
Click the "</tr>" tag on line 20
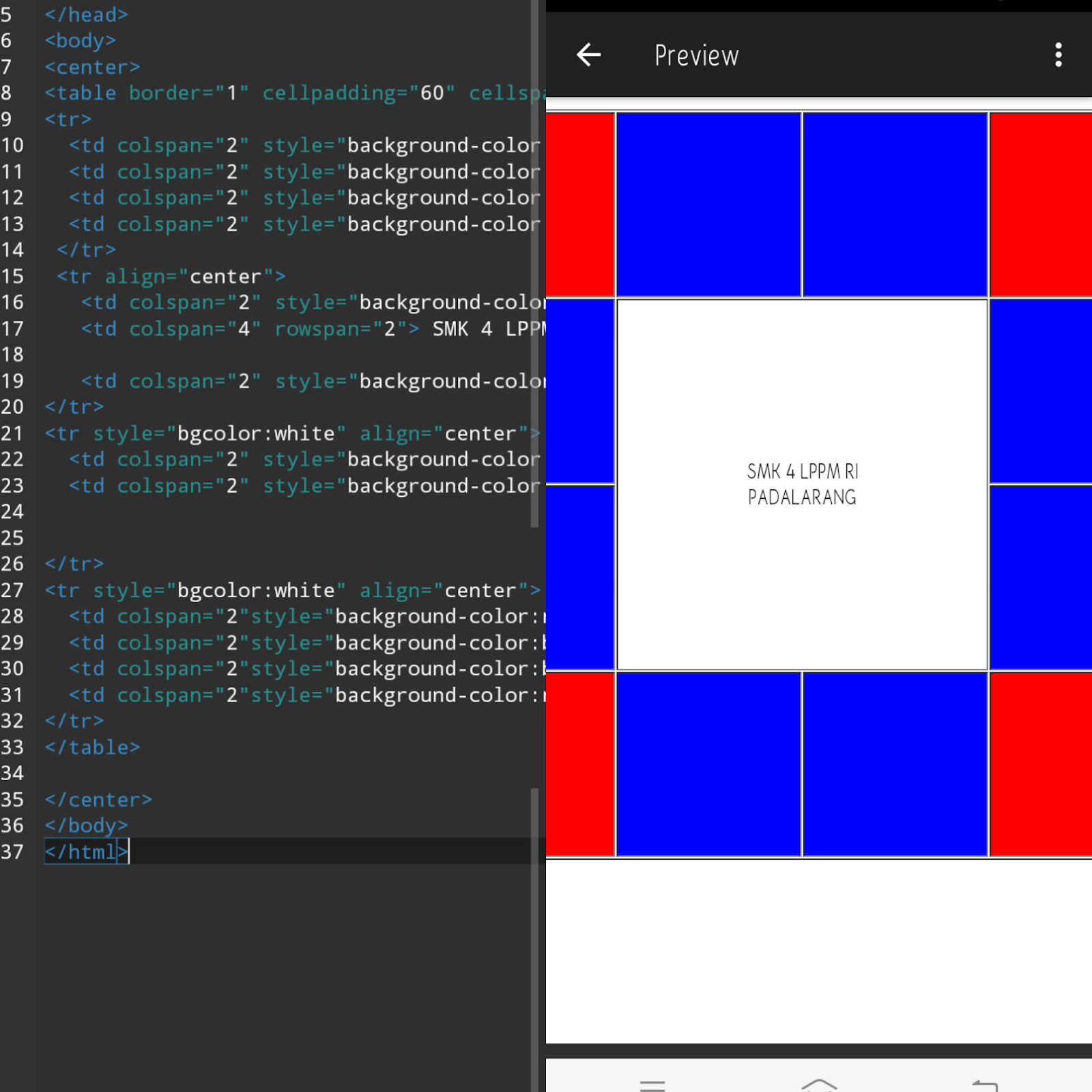click(x=74, y=407)
